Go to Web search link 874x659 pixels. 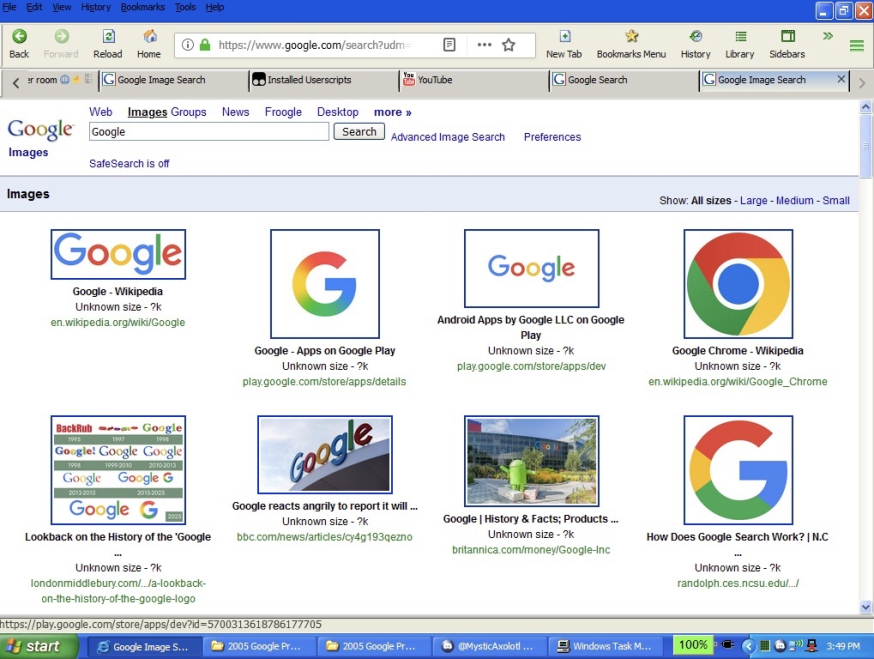100,112
